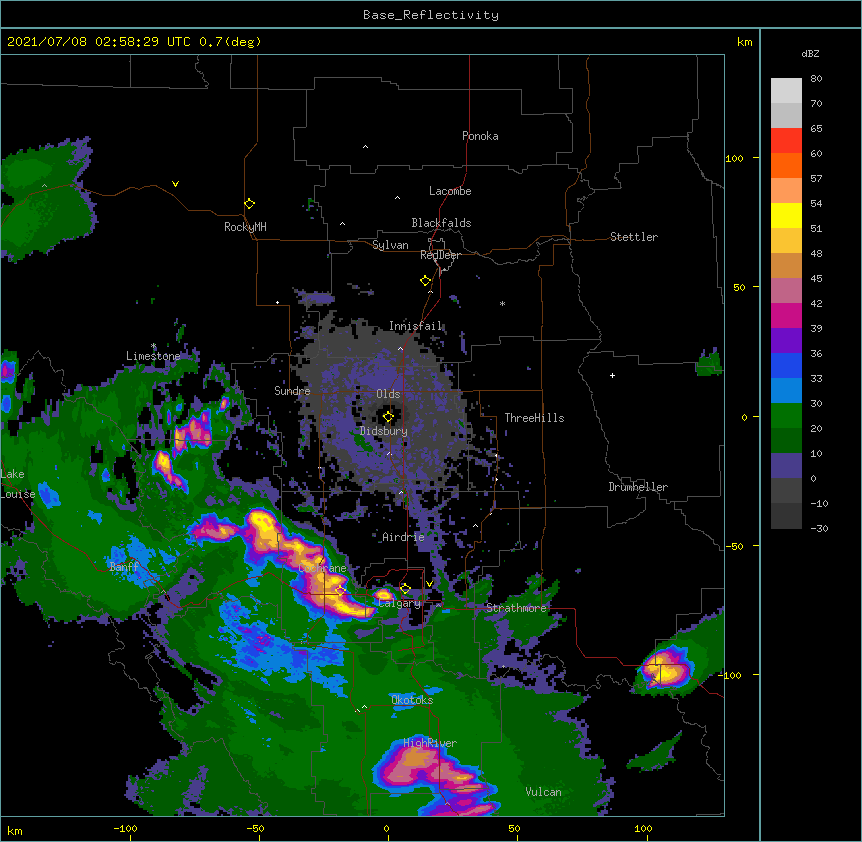
Task: Click the magenta 42 dBZ legend swatch
Action: pos(786,315)
